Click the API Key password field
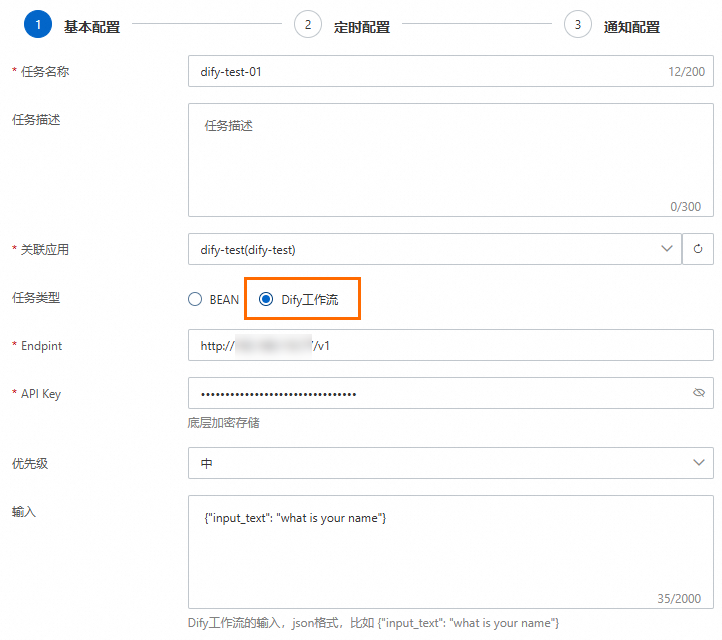This screenshot has height=640, width=722. tap(450, 393)
